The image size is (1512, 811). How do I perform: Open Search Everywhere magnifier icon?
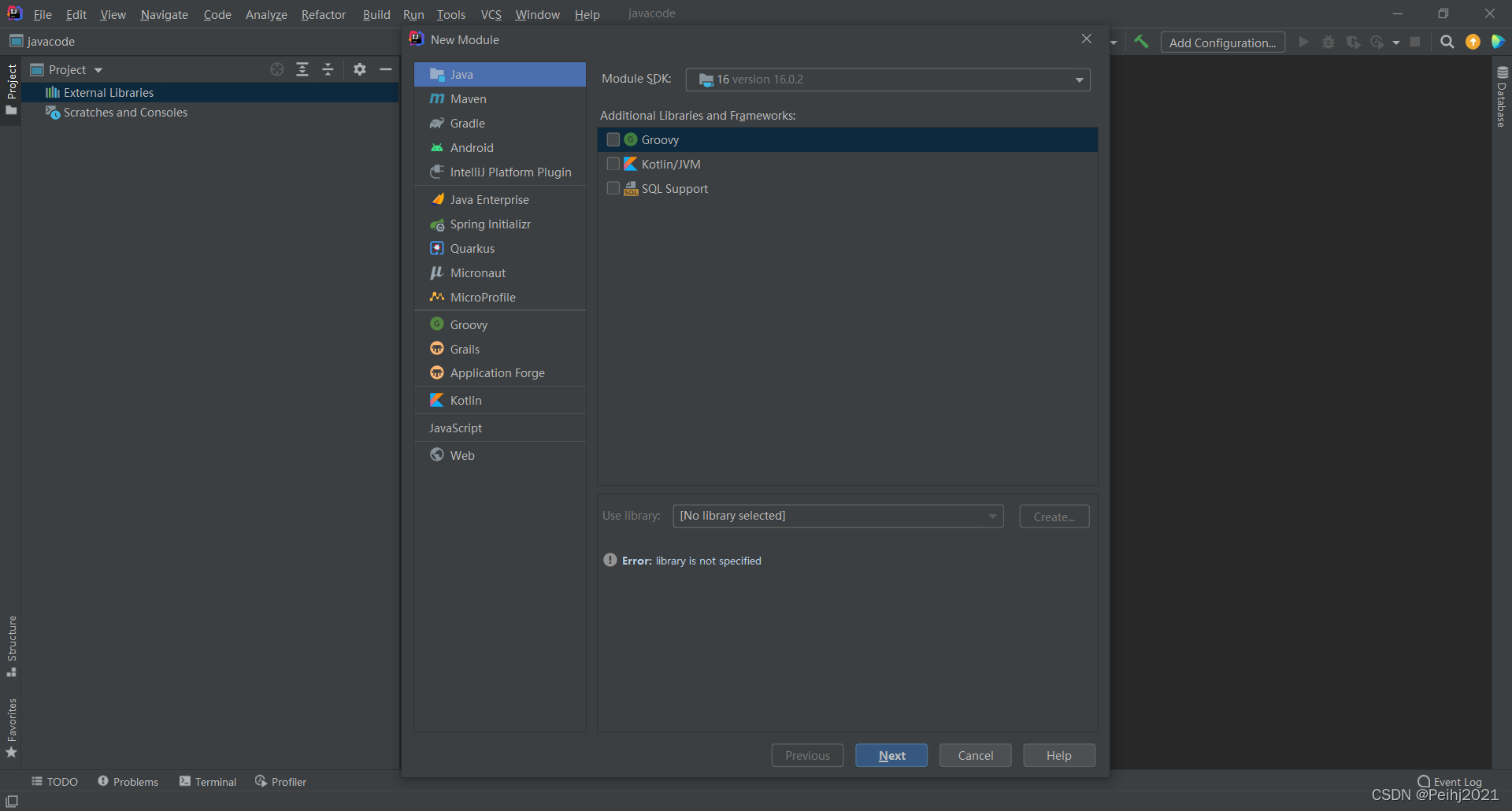[x=1447, y=42]
